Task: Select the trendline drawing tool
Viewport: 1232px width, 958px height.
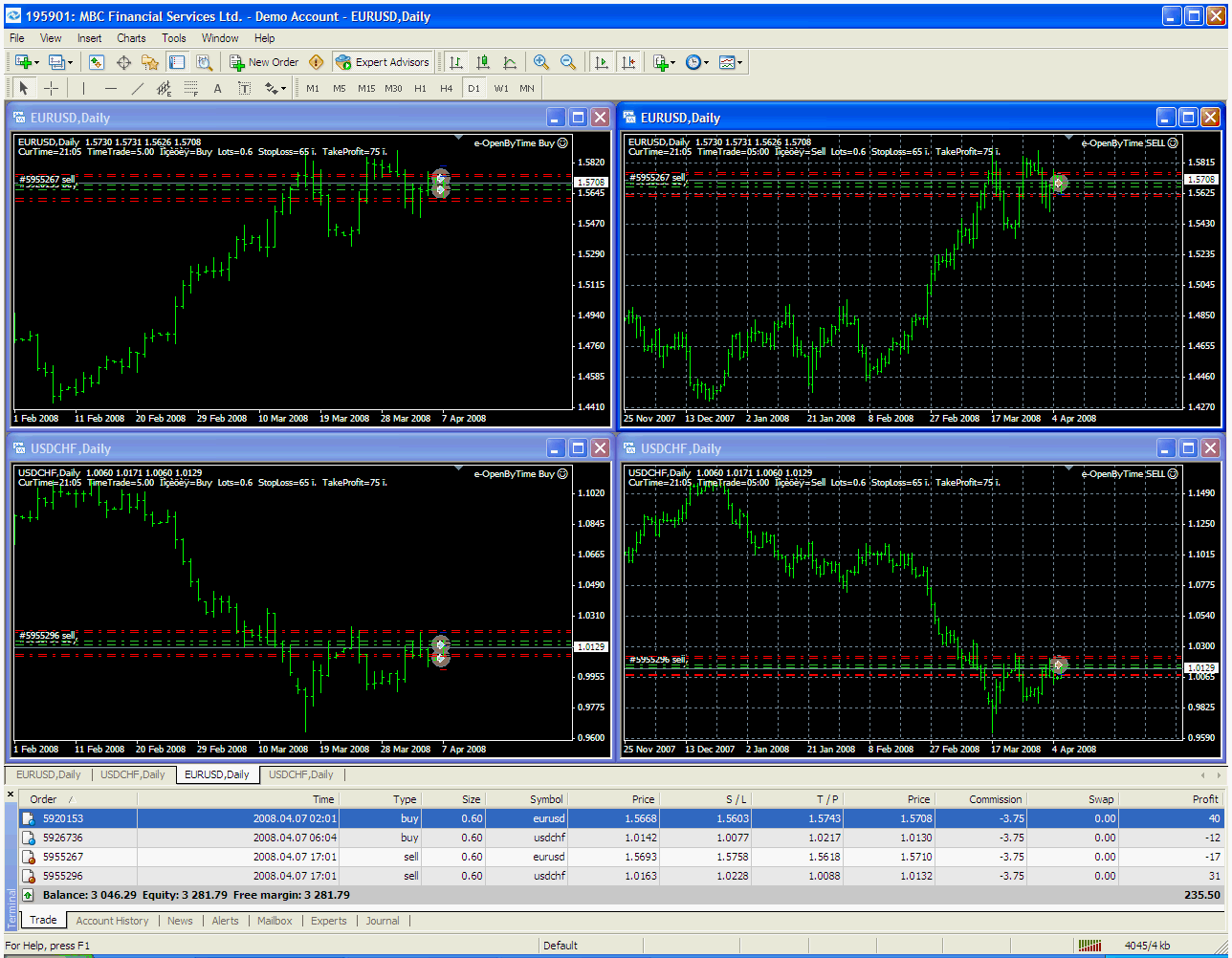Action: (x=137, y=88)
